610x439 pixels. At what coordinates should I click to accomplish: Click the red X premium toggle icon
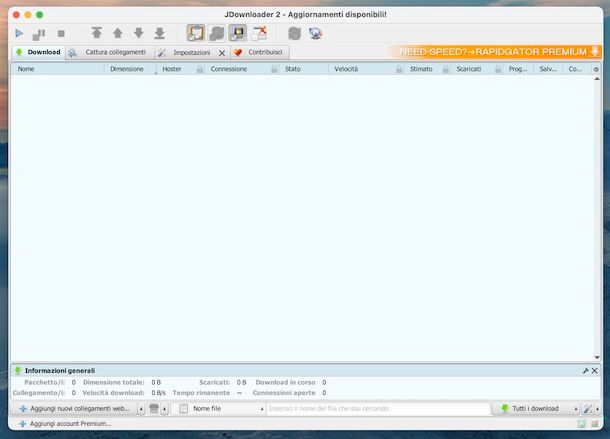[259, 33]
